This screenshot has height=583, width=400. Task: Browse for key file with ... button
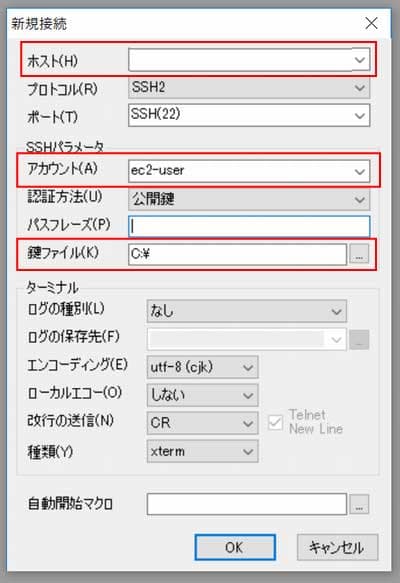coord(359,254)
